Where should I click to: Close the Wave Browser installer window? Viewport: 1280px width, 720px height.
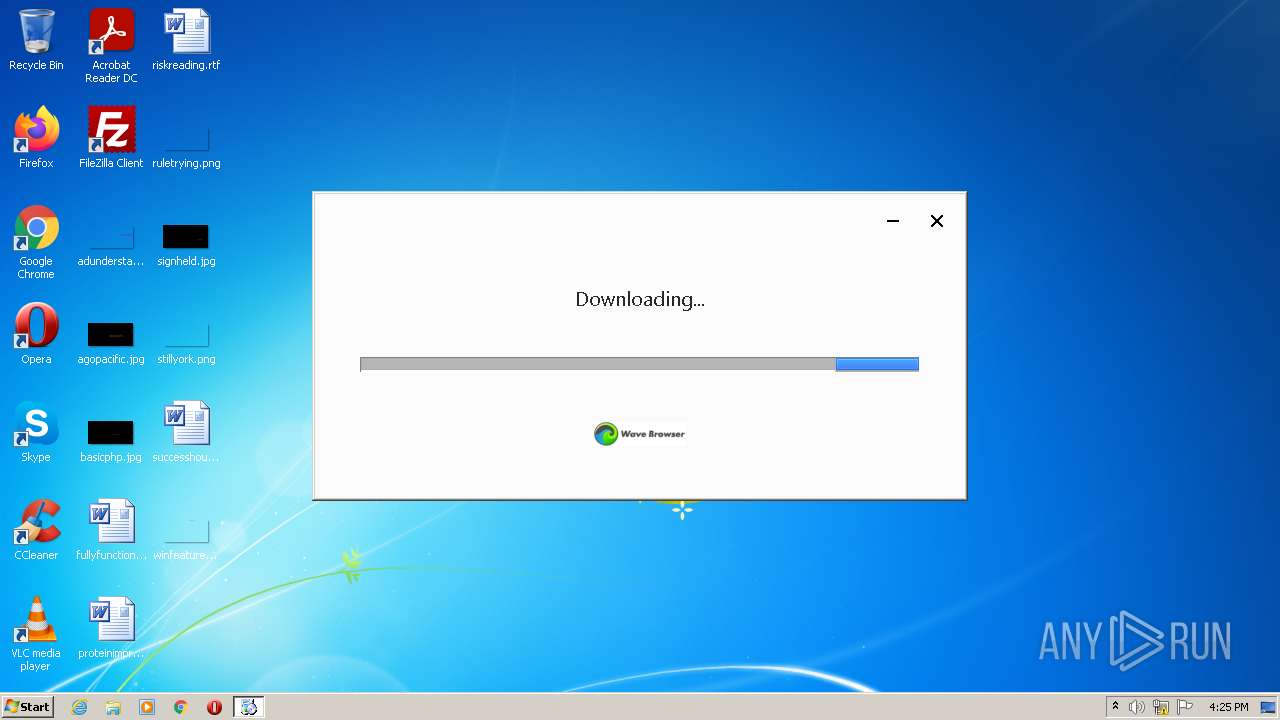coord(937,221)
